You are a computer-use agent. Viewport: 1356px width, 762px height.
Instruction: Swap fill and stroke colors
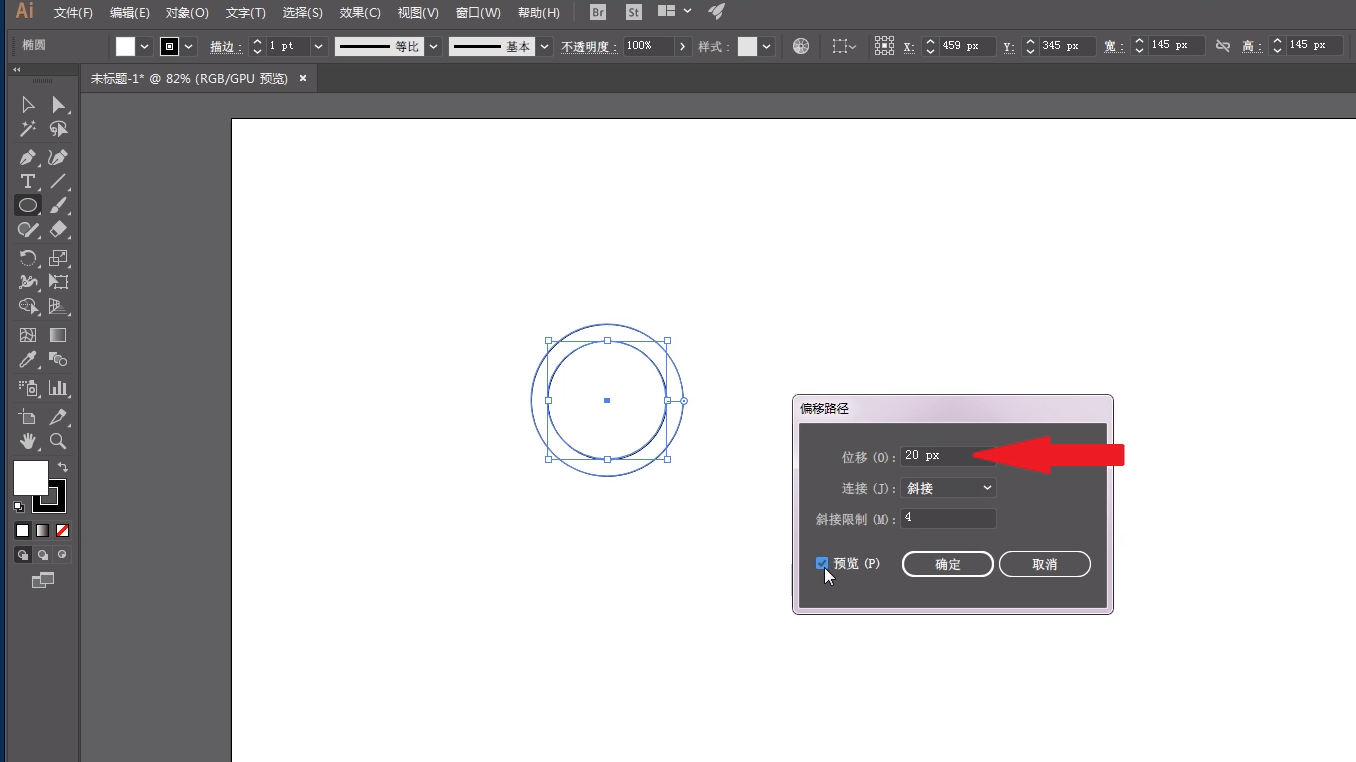(x=63, y=467)
